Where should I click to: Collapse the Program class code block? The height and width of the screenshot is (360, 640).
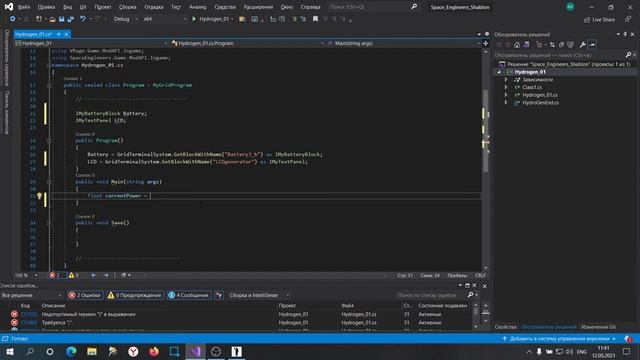(x=49, y=85)
